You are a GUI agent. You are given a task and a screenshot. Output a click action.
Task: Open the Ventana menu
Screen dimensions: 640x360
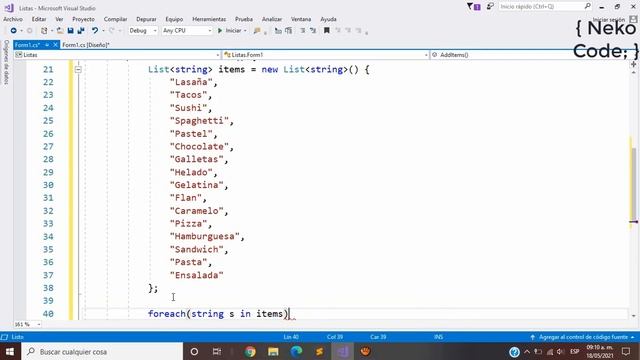point(301,19)
